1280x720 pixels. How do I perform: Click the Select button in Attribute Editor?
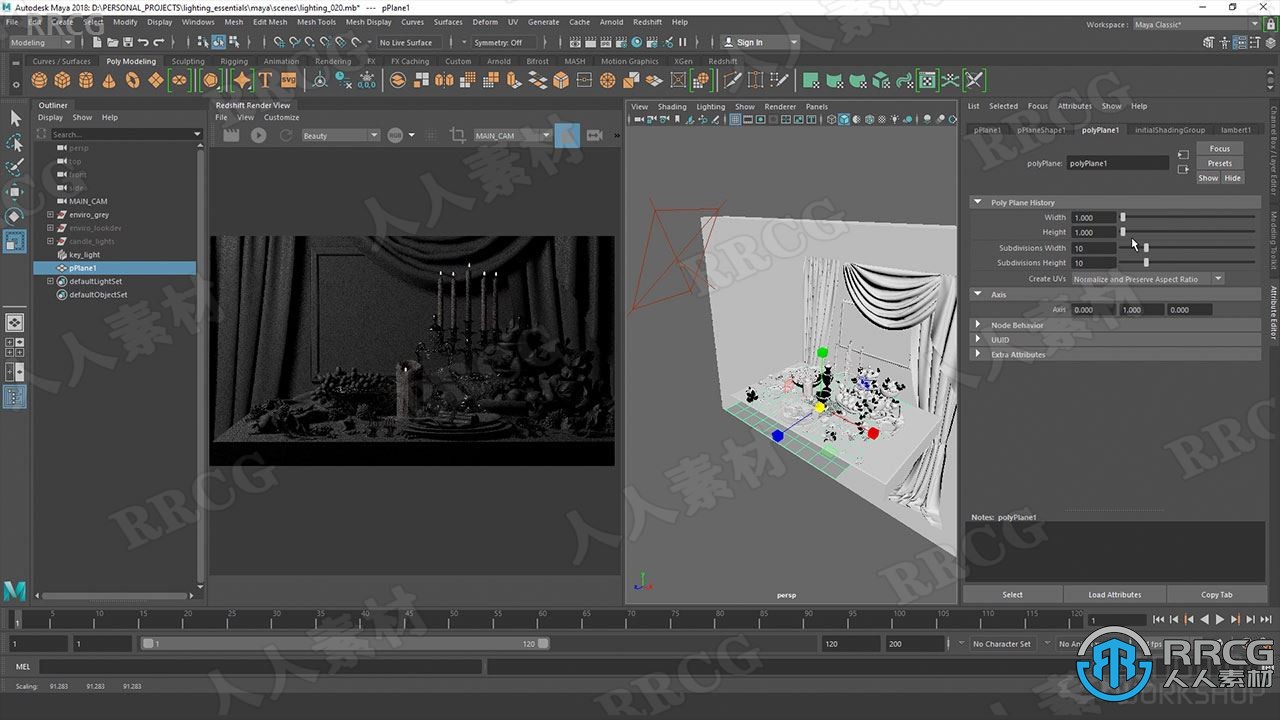point(1012,594)
